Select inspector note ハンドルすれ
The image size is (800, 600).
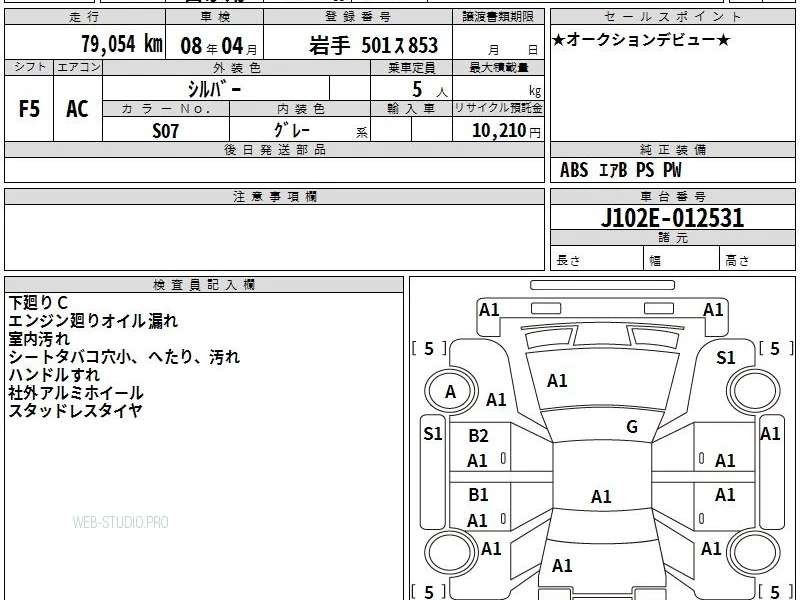tap(54, 374)
